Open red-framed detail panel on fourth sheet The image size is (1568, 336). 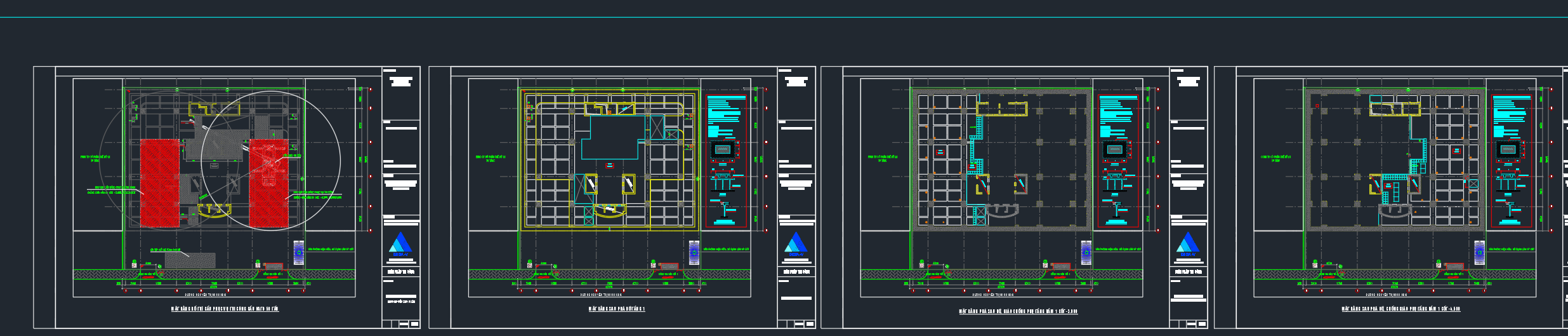tap(1512, 161)
